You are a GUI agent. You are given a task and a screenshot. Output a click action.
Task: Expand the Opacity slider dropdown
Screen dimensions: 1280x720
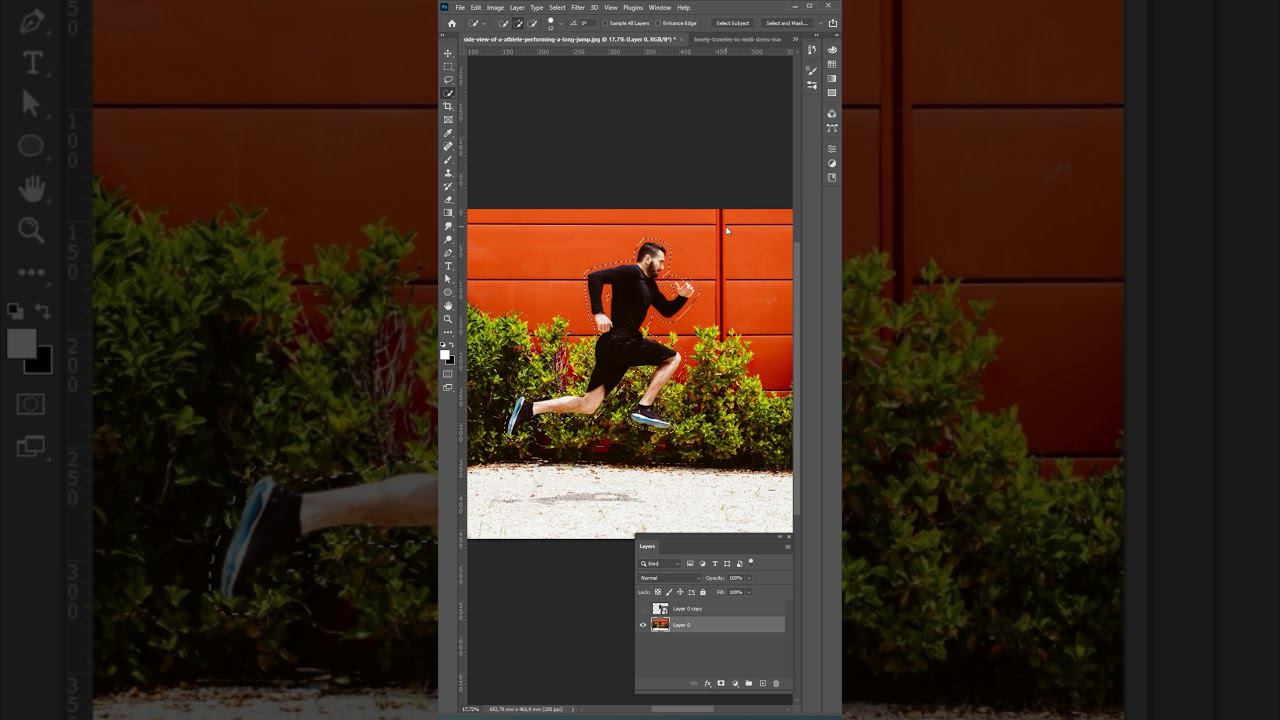pyautogui.click(x=748, y=578)
